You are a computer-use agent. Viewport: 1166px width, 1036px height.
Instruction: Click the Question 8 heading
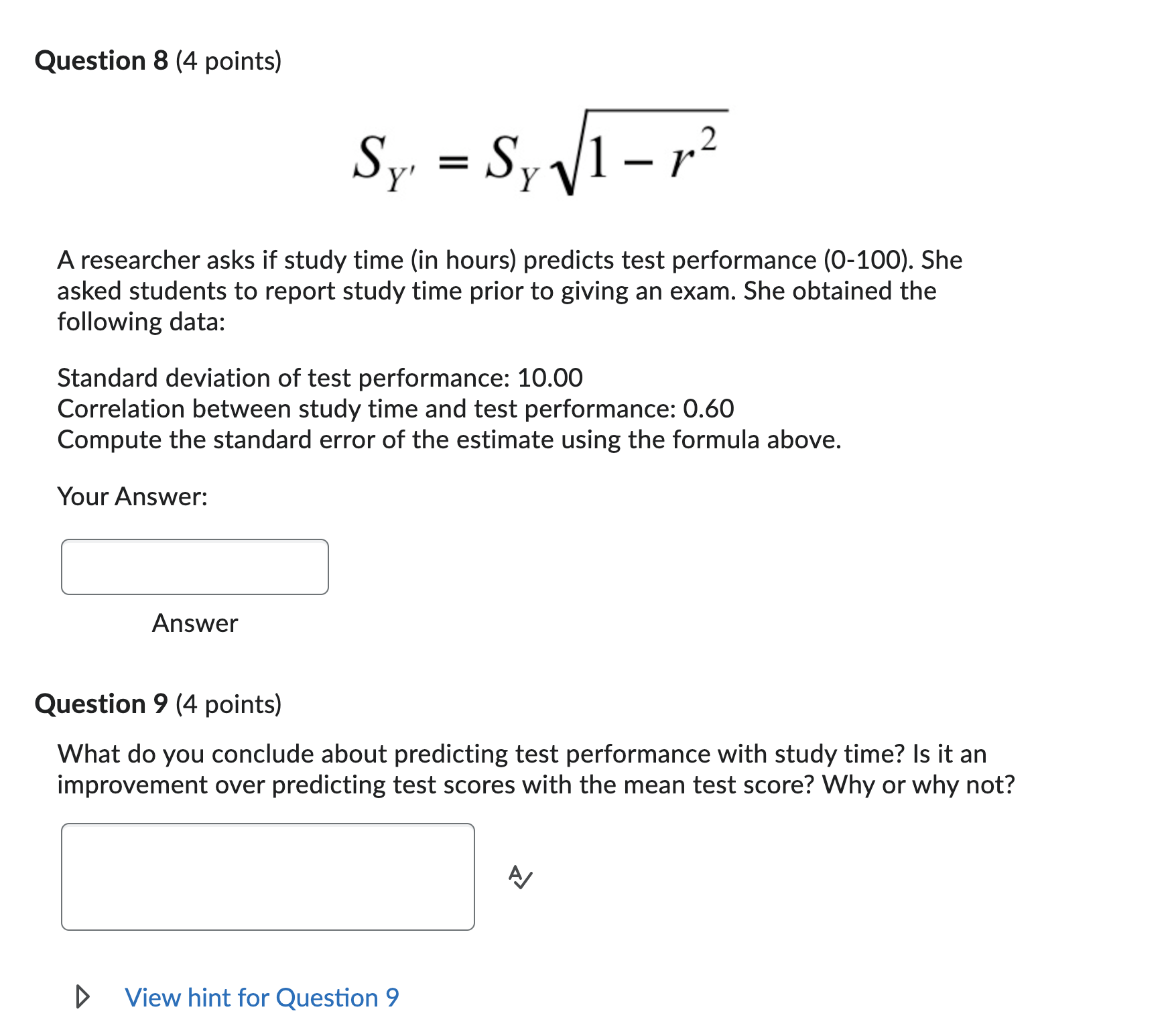pyautogui.click(x=157, y=60)
